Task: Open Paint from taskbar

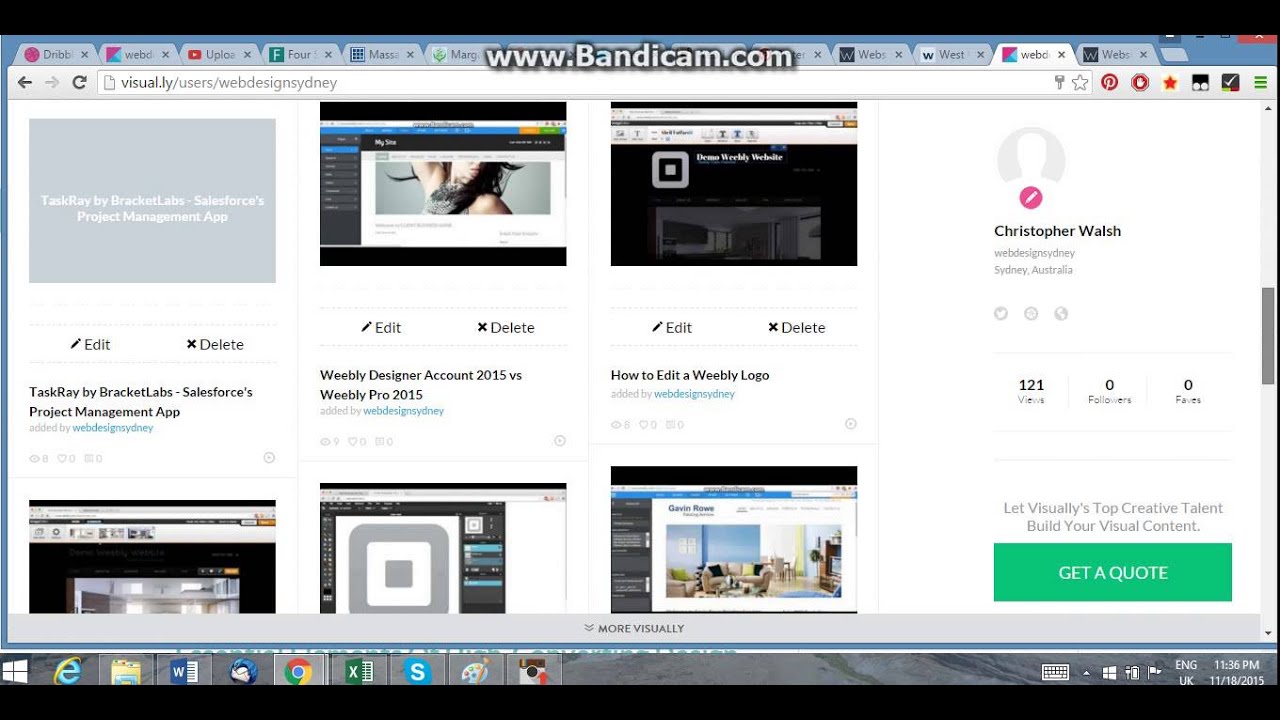Action: (x=474, y=672)
